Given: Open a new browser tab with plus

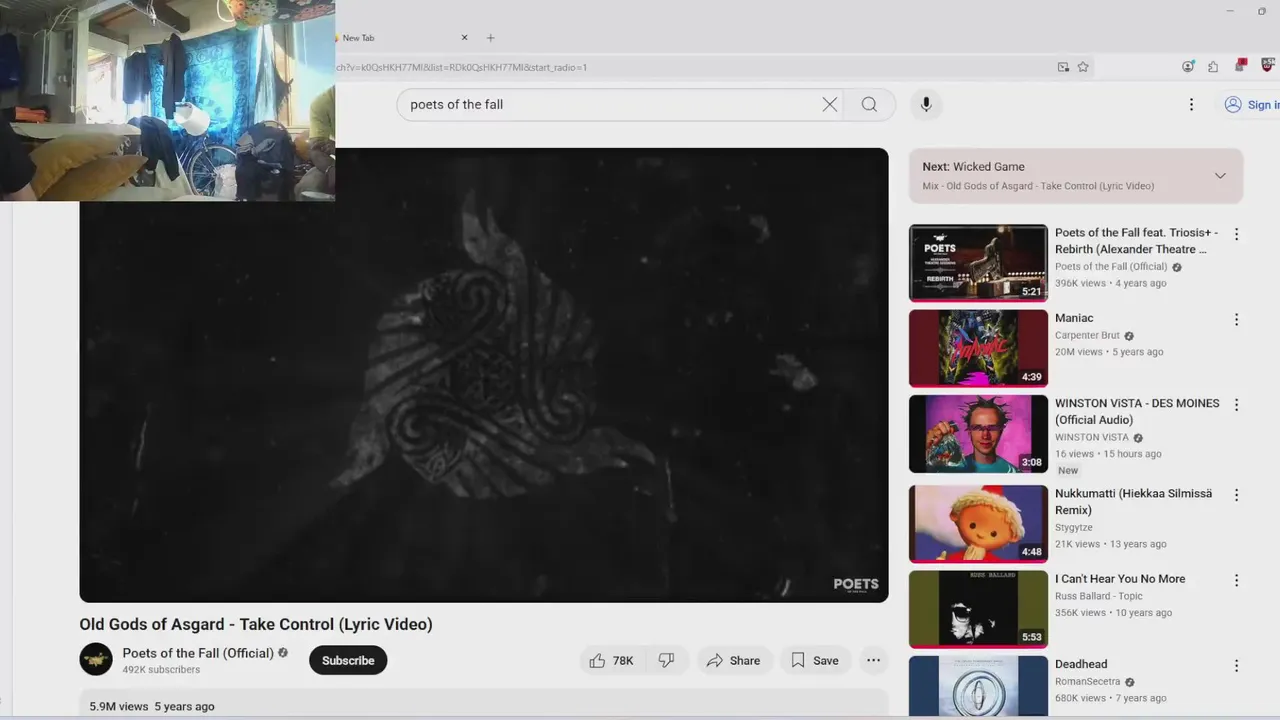Looking at the screenshot, I should pos(490,38).
